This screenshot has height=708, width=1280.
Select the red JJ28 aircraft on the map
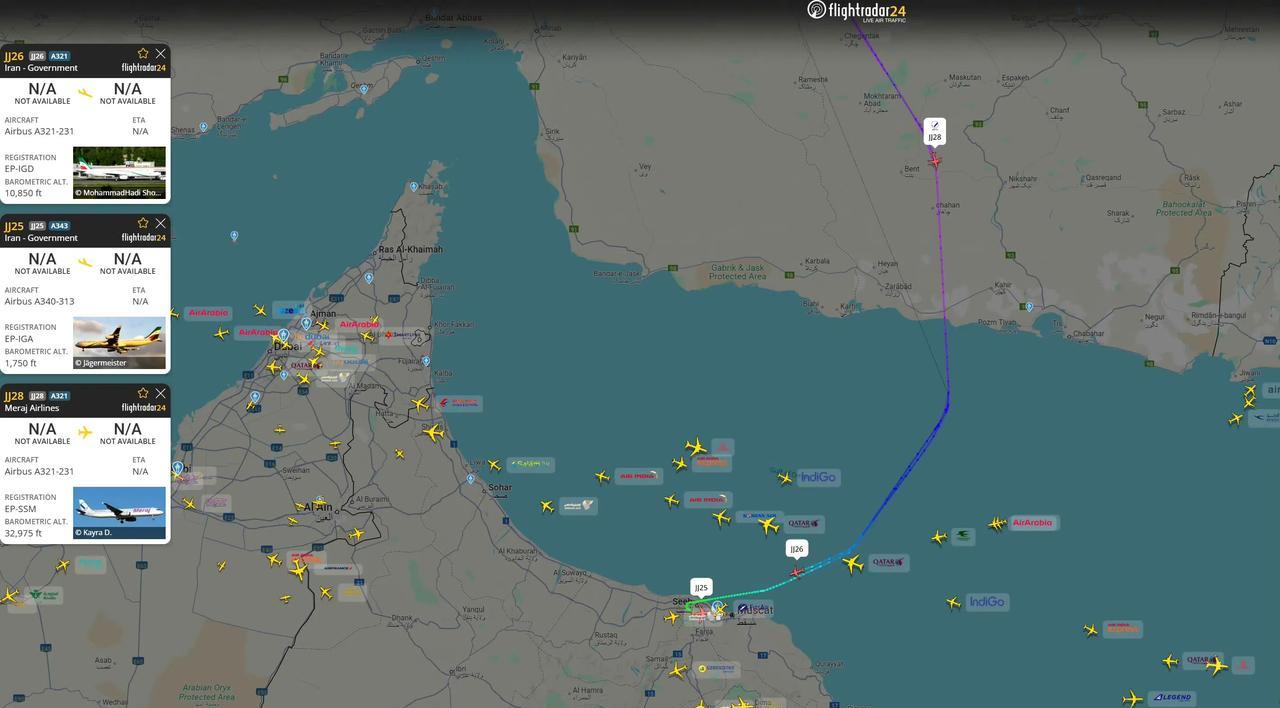[935, 160]
